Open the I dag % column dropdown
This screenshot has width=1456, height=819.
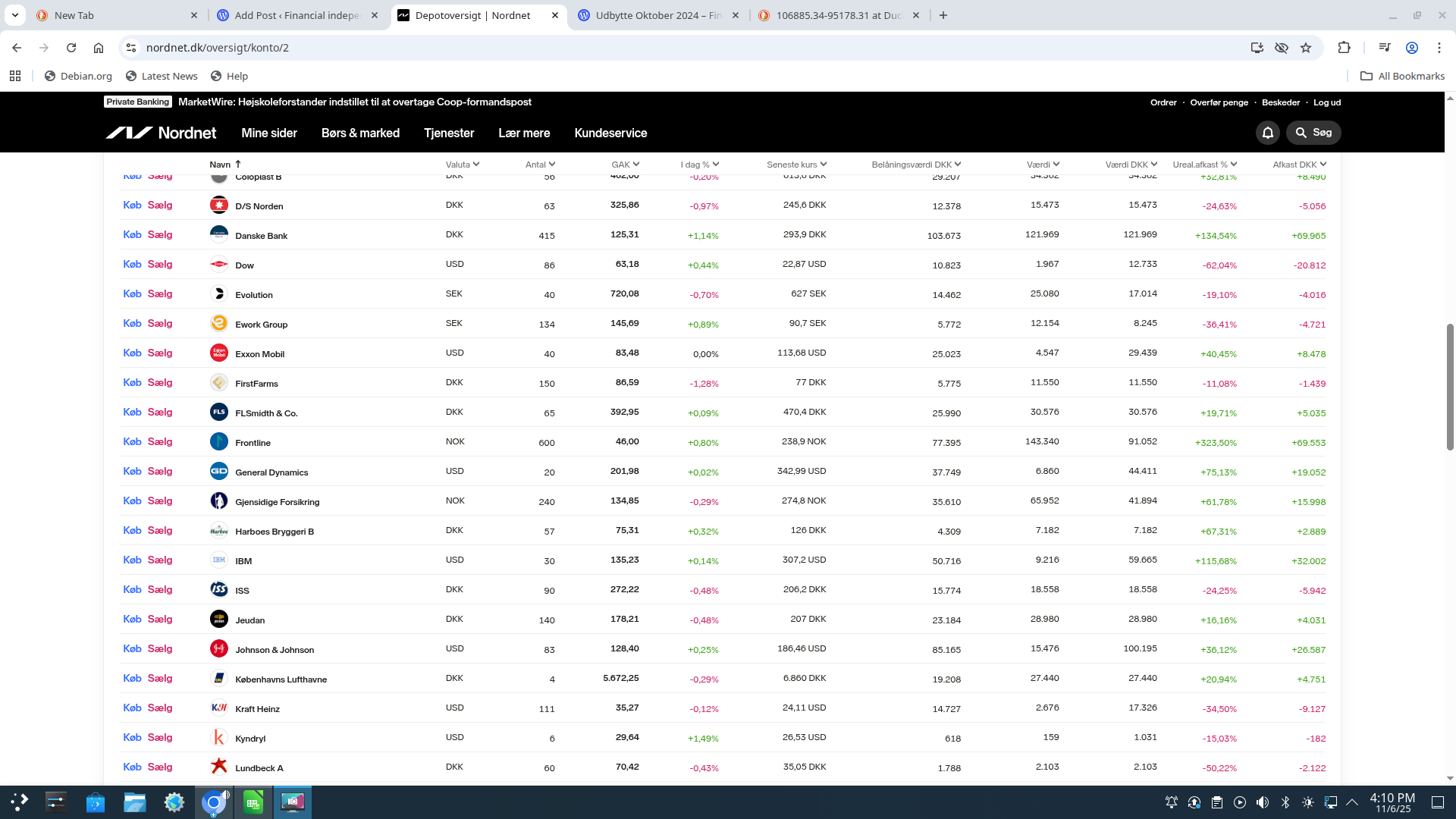tap(700, 165)
